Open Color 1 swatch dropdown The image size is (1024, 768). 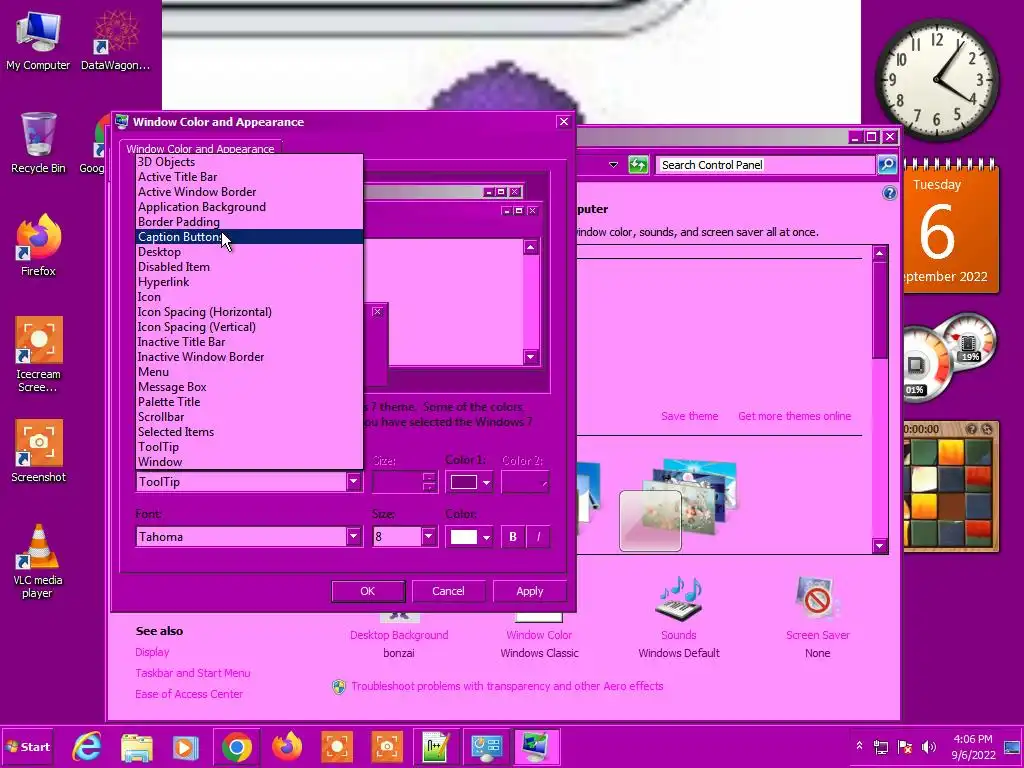(470, 483)
